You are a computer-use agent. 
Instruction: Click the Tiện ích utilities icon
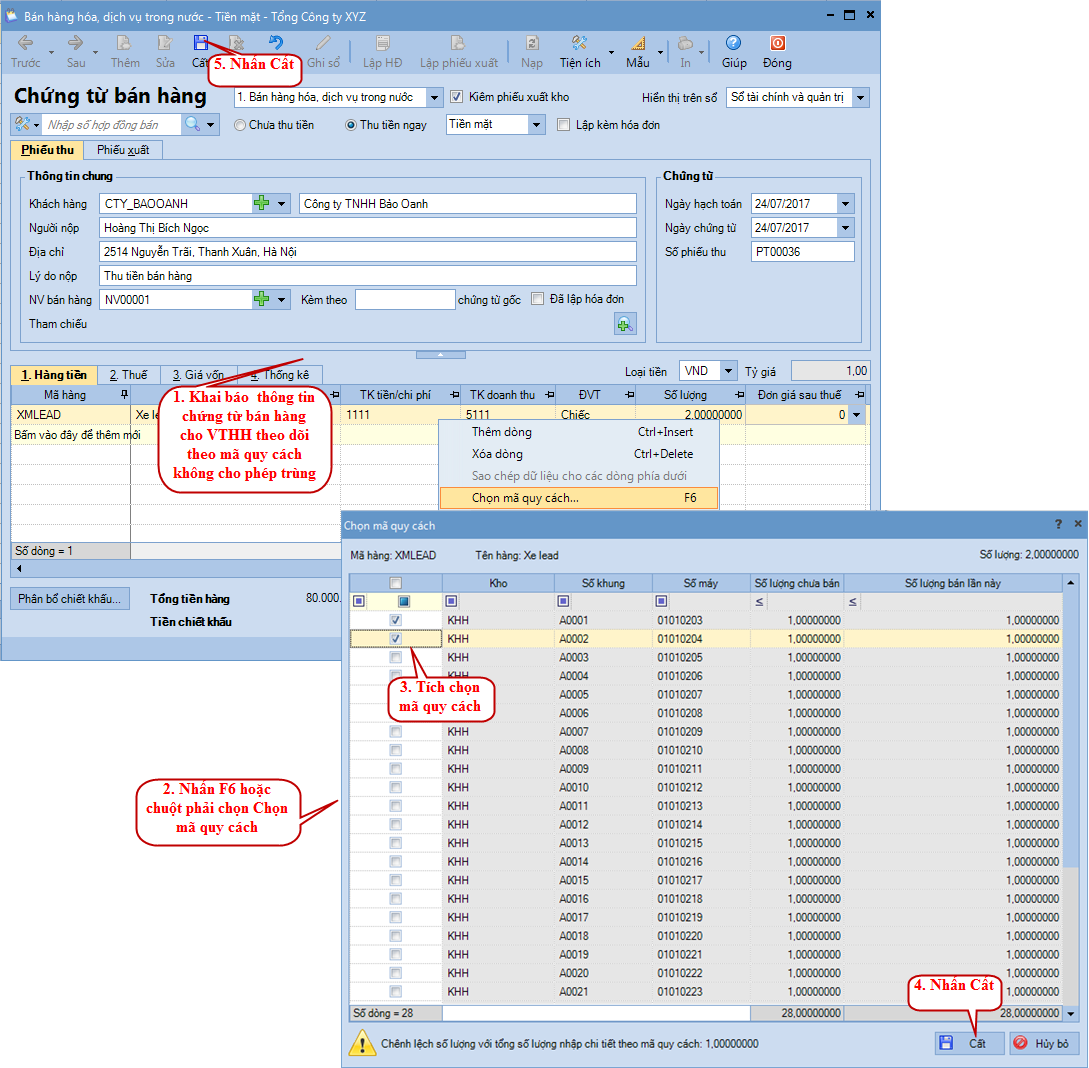coord(579,44)
